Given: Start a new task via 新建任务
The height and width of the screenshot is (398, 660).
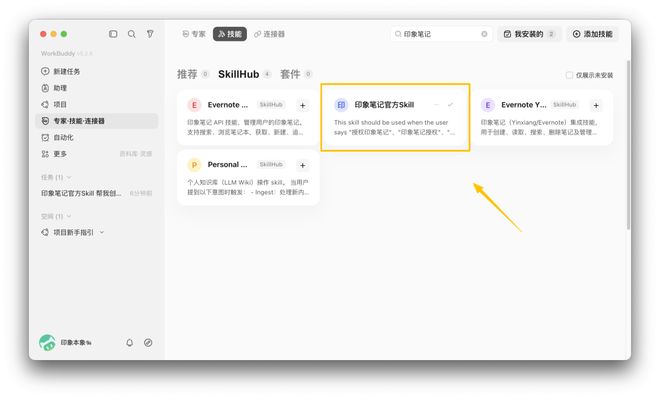Looking at the screenshot, I should click(x=61, y=71).
